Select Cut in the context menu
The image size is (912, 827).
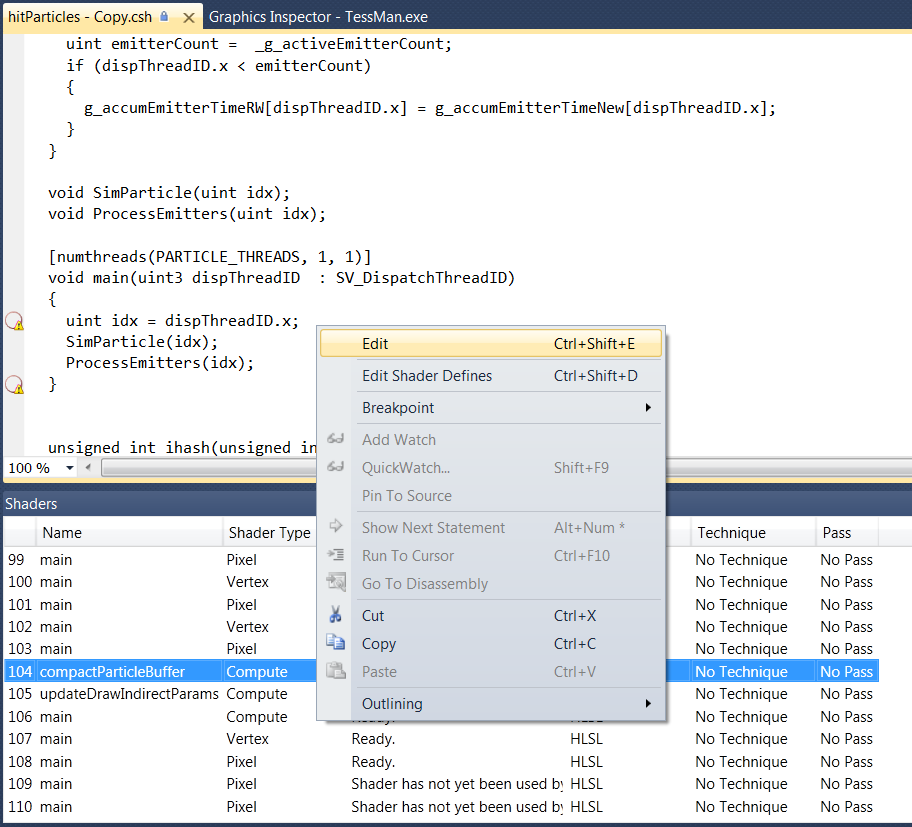coord(491,615)
